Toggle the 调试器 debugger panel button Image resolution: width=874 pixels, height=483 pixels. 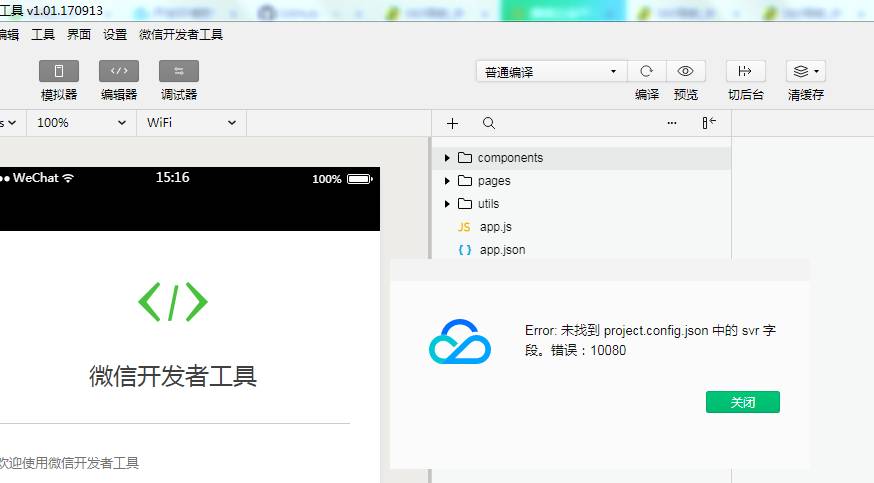[179, 71]
